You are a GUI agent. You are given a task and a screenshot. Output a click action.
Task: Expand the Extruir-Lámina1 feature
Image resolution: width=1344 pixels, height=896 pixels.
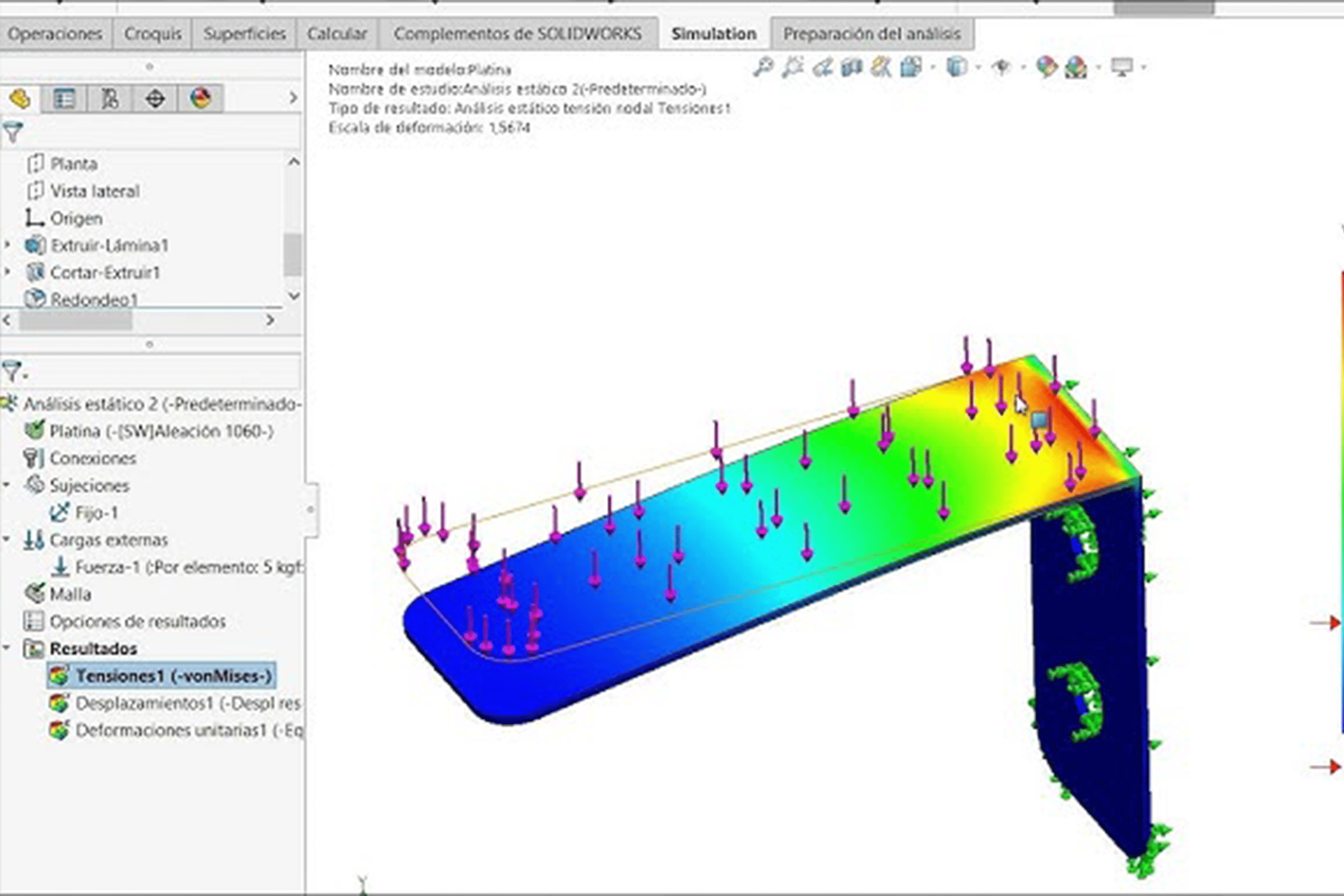pyautogui.click(x=7, y=246)
